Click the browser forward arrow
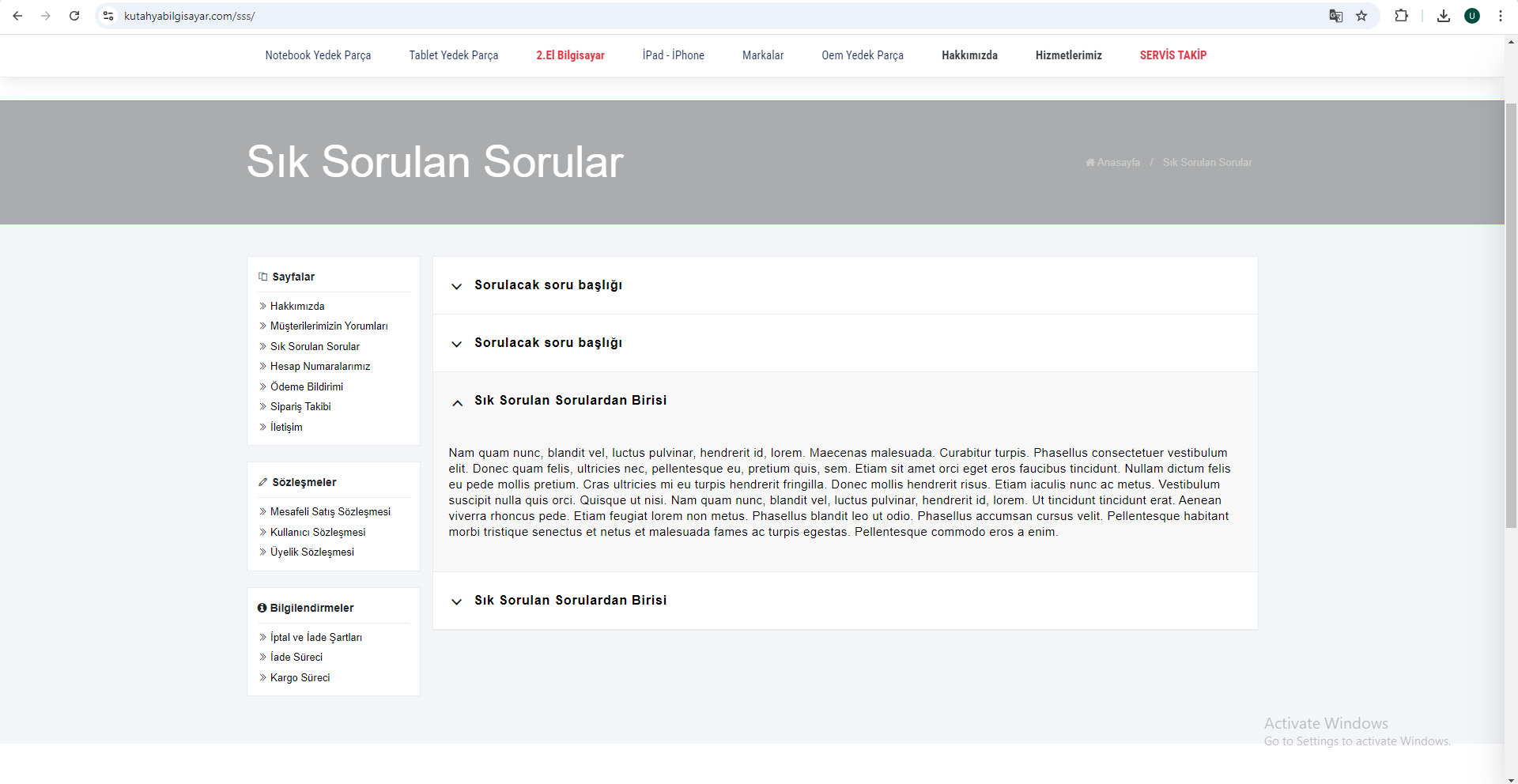The image size is (1518, 784). click(46, 16)
